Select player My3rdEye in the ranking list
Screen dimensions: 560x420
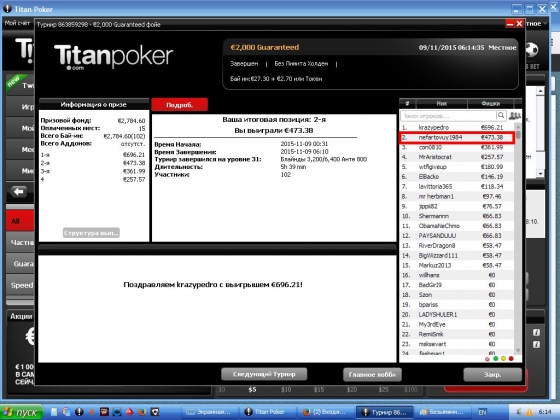coord(457,325)
